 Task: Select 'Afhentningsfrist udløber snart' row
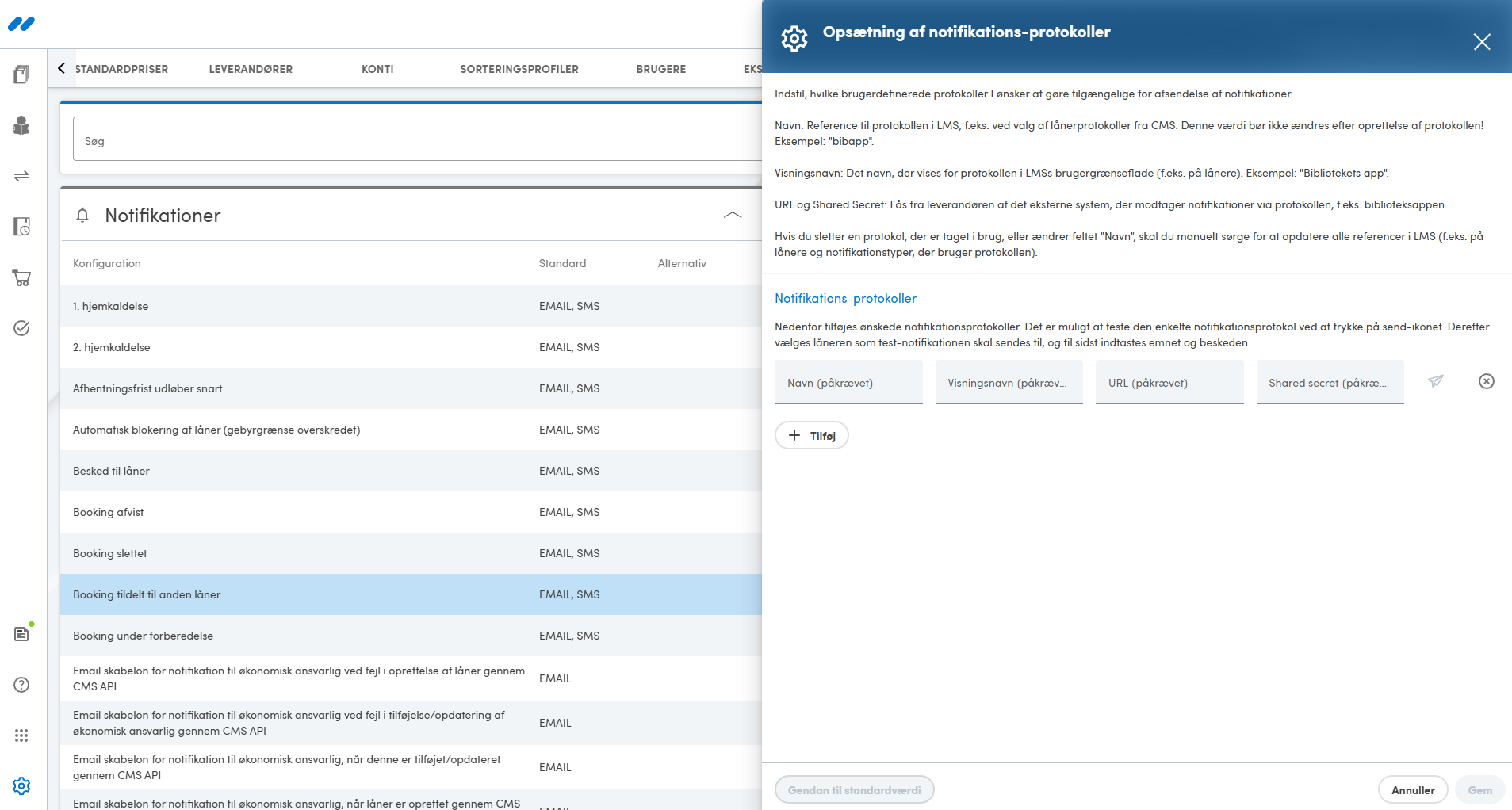[x=411, y=388]
